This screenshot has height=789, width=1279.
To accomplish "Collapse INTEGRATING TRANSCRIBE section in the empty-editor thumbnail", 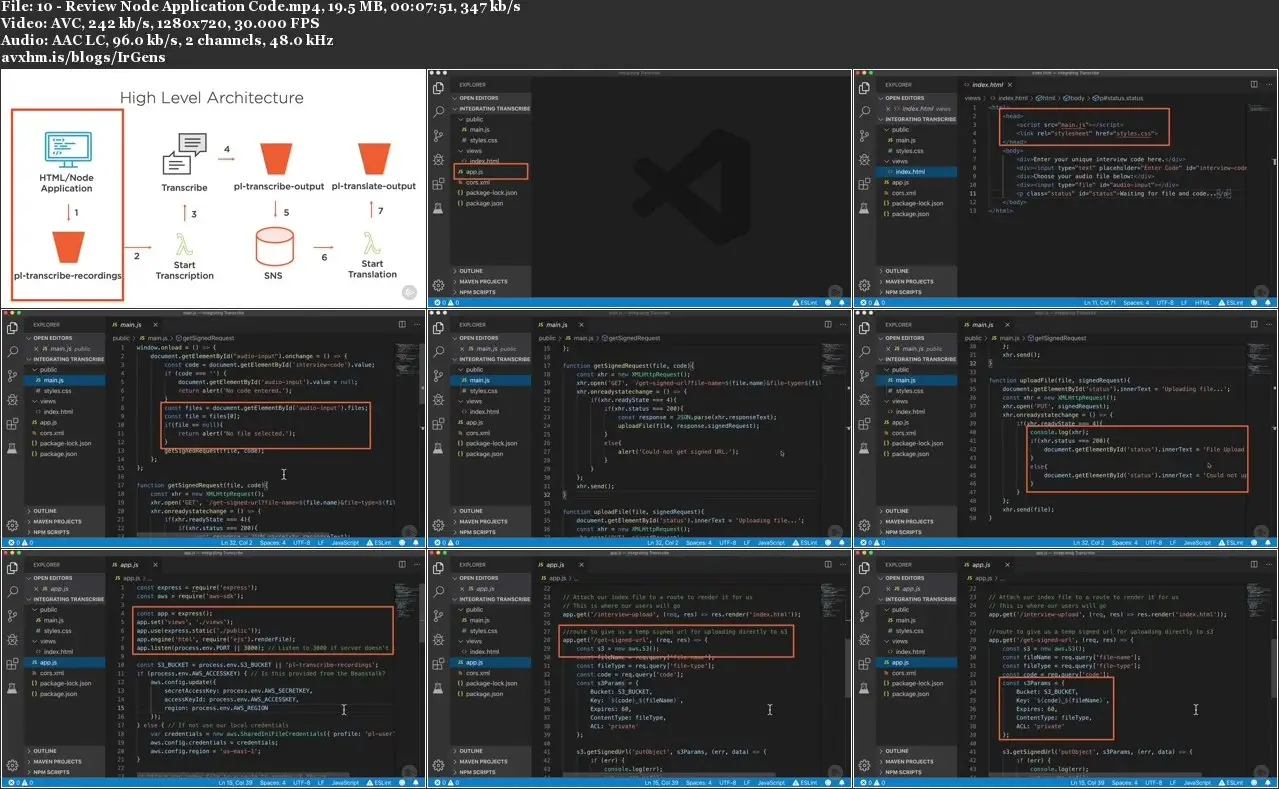I will 492,109.
